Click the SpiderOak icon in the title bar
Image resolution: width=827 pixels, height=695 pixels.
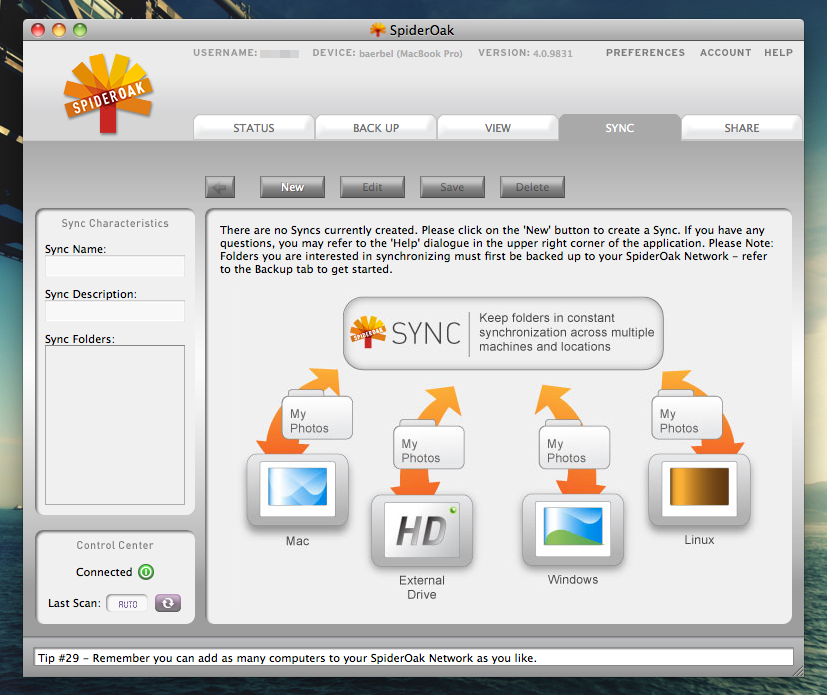377,30
